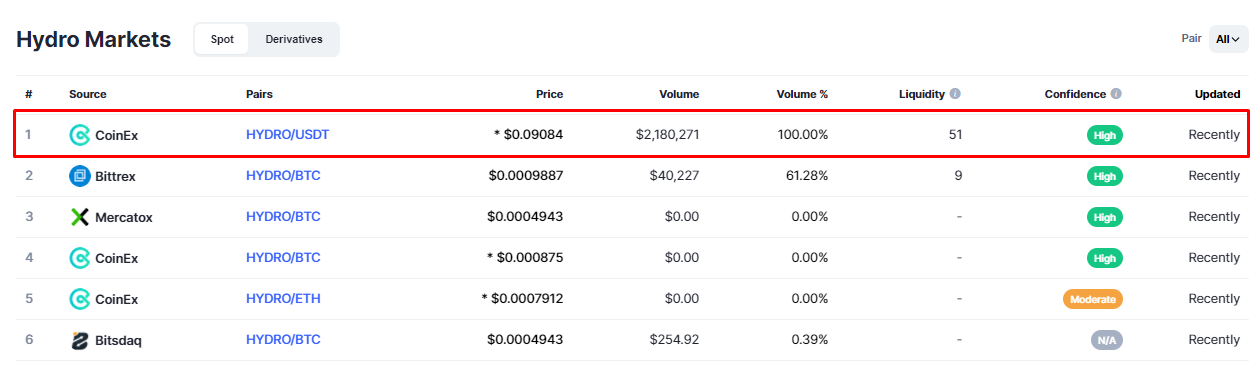Open HYDRO/BTC pair on Bitsdaq
The width and height of the screenshot is (1258, 369).
click(283, 340)
